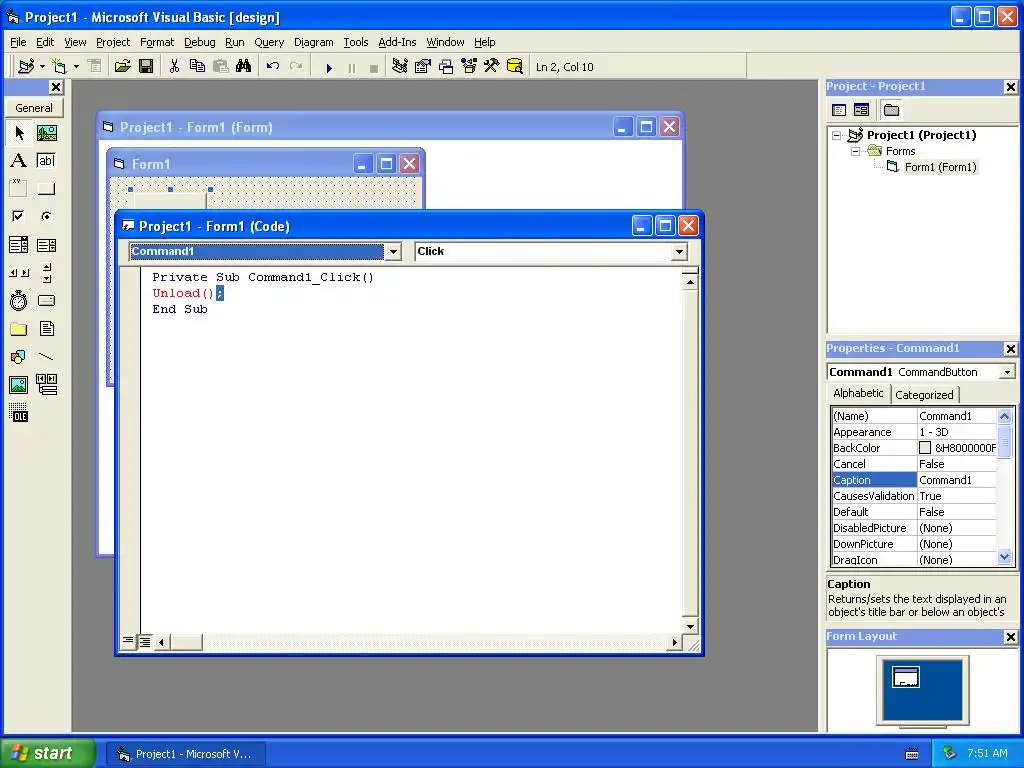Click the code window scroll-right arrow
Viewport: 1024px width, 768px height.
tap(675, 642)
